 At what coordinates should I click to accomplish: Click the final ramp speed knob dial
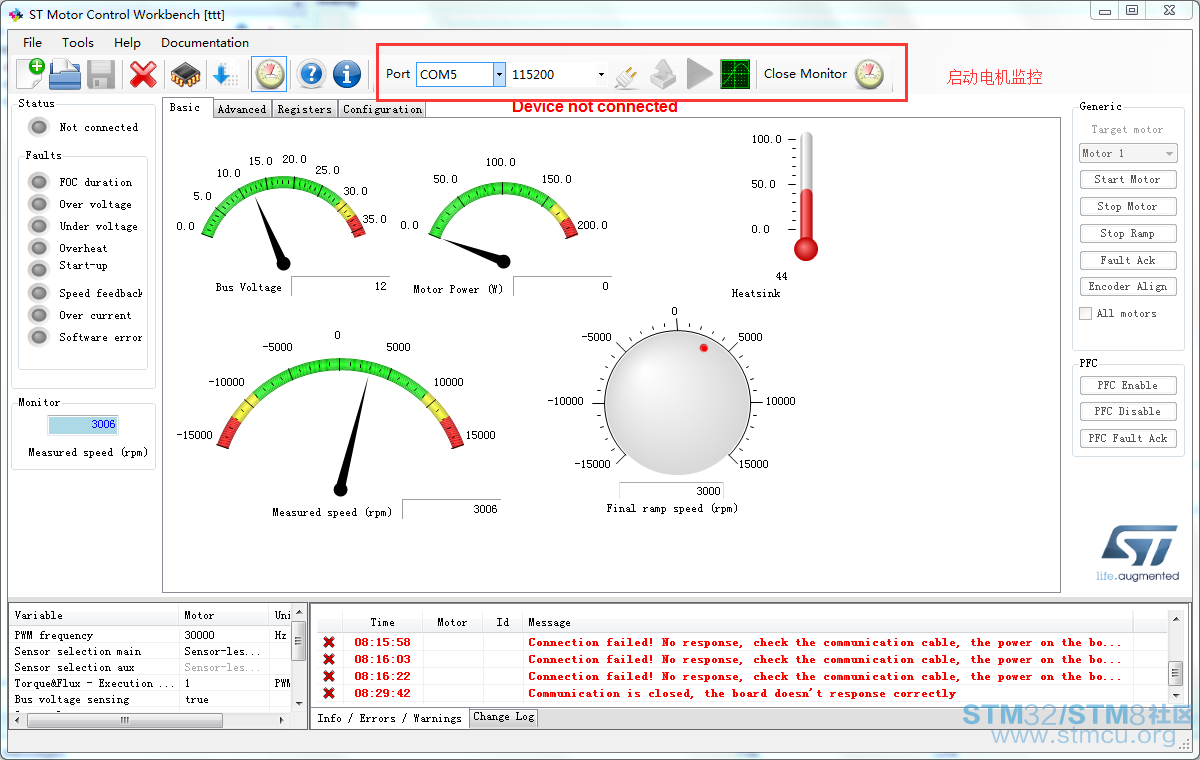point(678,405)
